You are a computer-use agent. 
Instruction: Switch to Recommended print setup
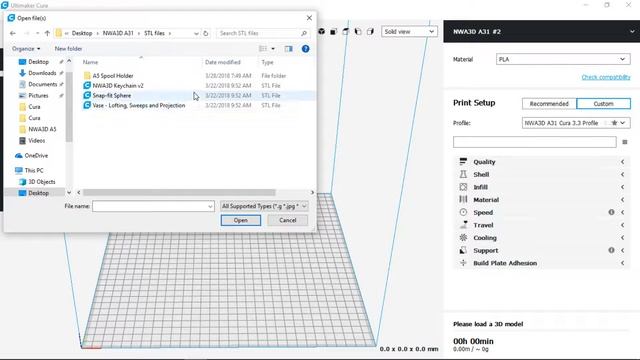[x=549, y=104]
